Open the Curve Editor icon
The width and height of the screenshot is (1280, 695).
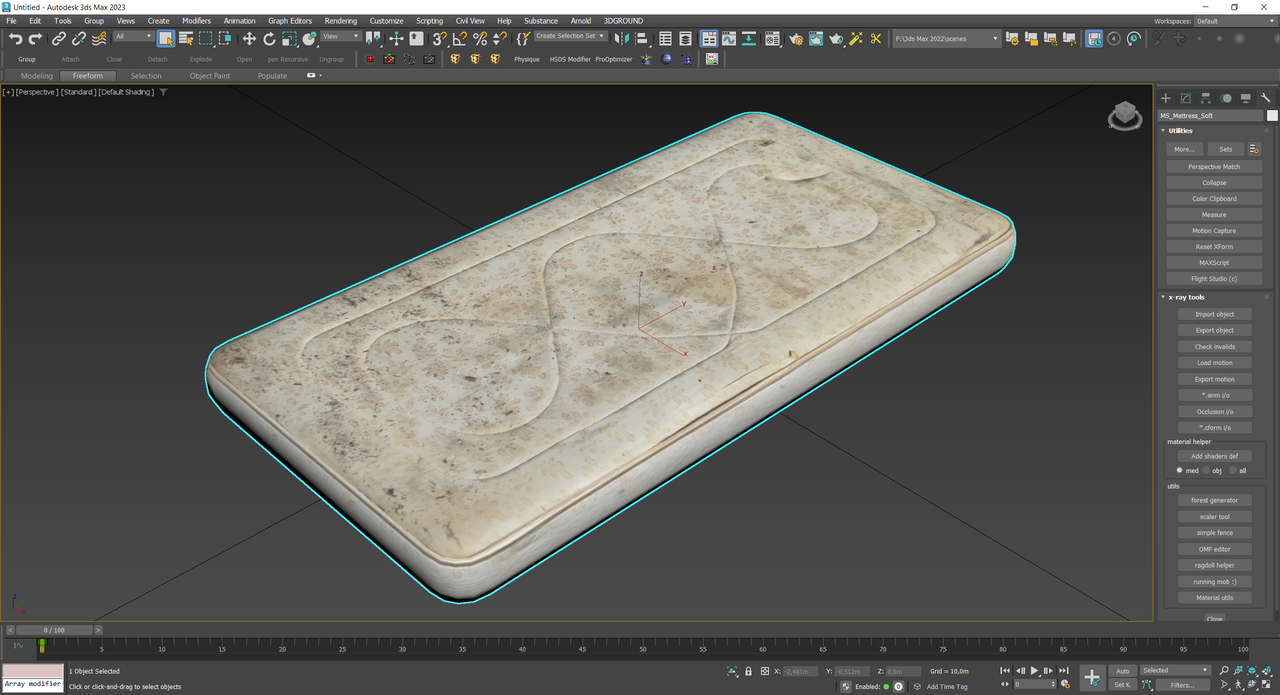click(729, 38)
